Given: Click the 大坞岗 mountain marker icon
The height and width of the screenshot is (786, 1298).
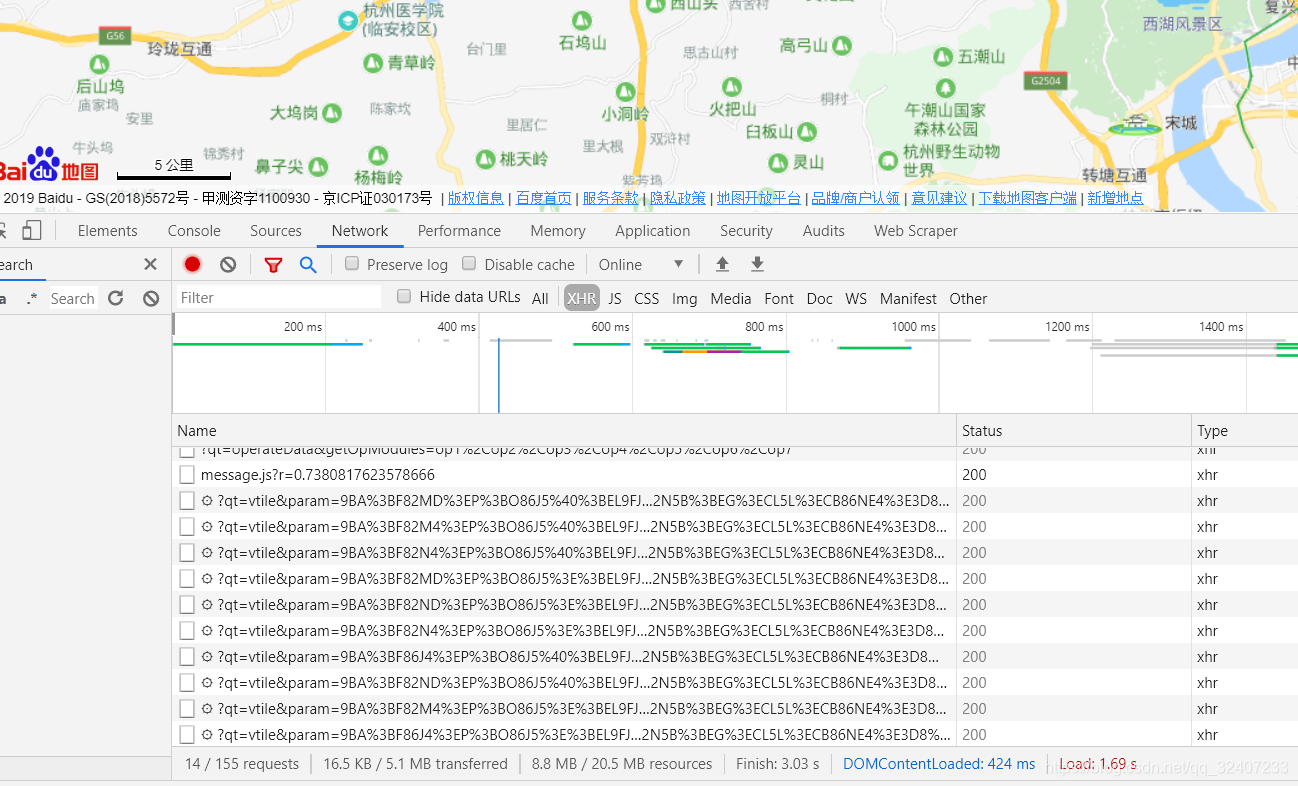Looking at the screenshot, I should click(332, 113).
